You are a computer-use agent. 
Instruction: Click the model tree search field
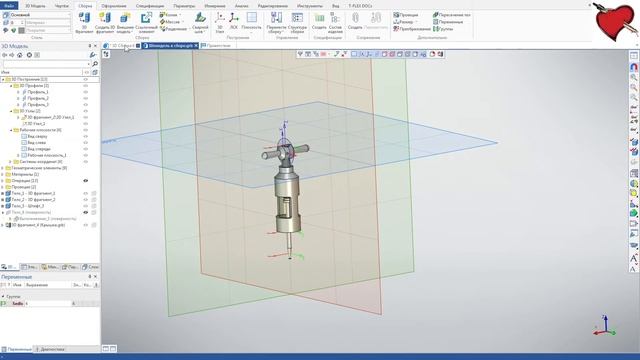click(46, 64)
